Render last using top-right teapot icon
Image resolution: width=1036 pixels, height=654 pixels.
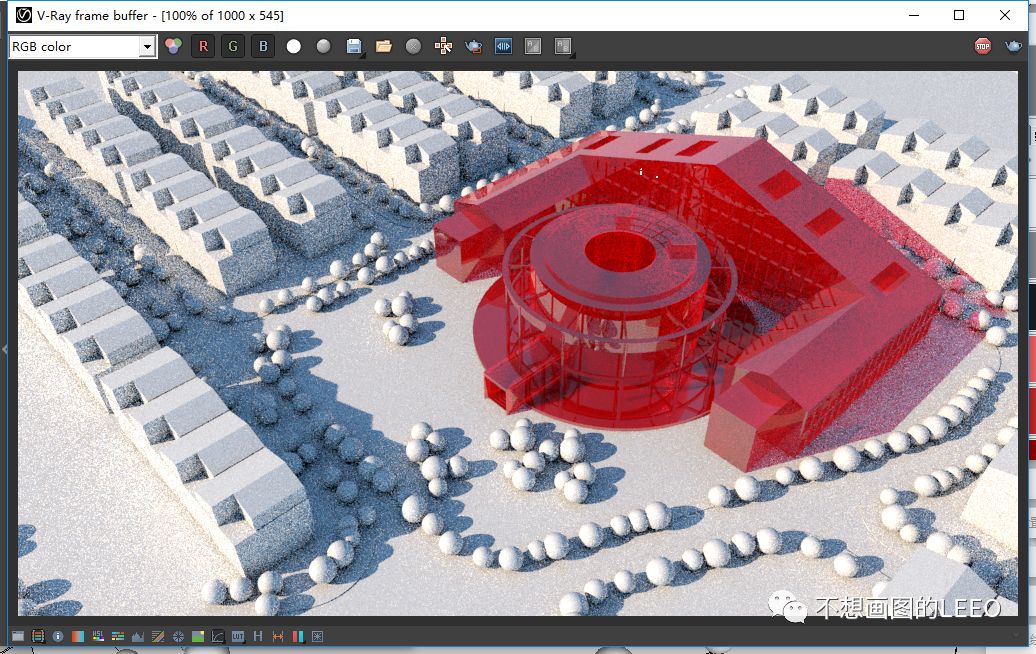1013,46
